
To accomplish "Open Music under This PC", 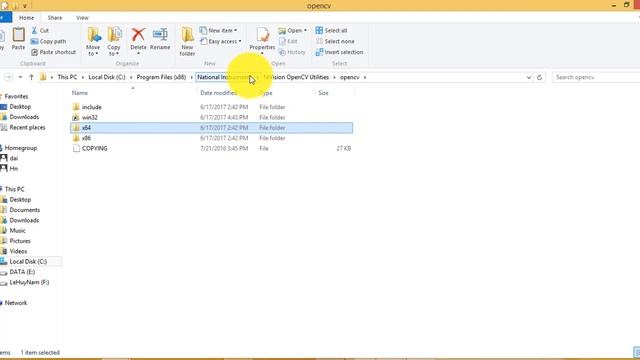I will pyautogui.click(x=17, y=231).
